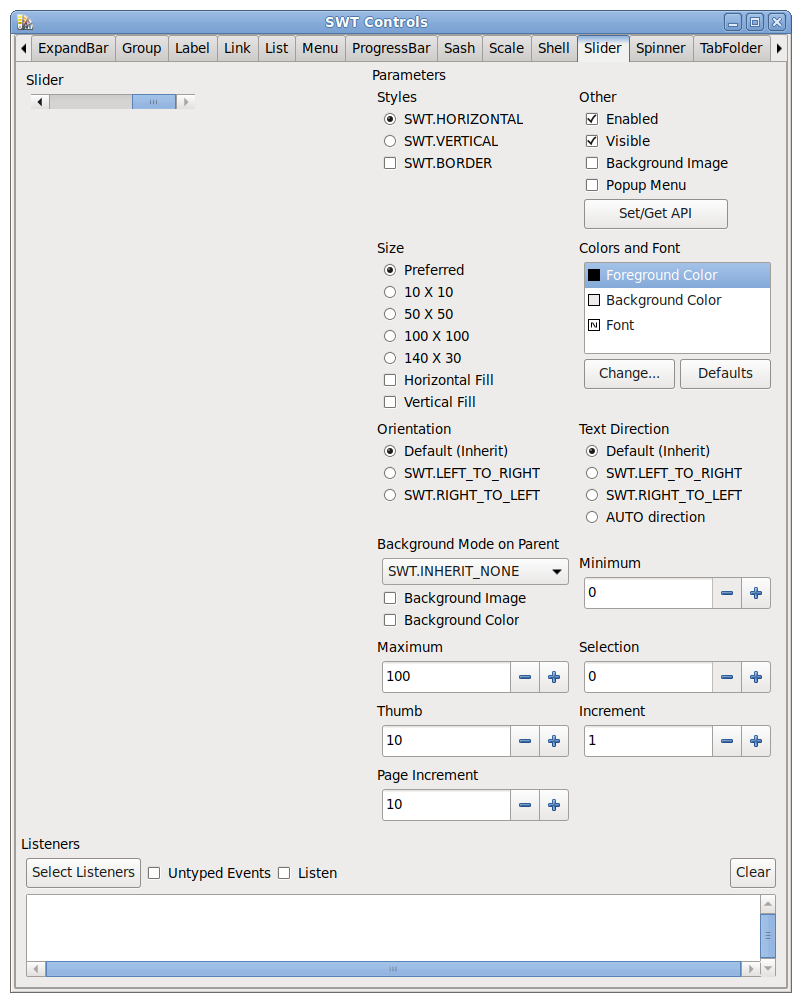
Task: Increase the Page Increment with plus button
Action: [x=554, y=805]
